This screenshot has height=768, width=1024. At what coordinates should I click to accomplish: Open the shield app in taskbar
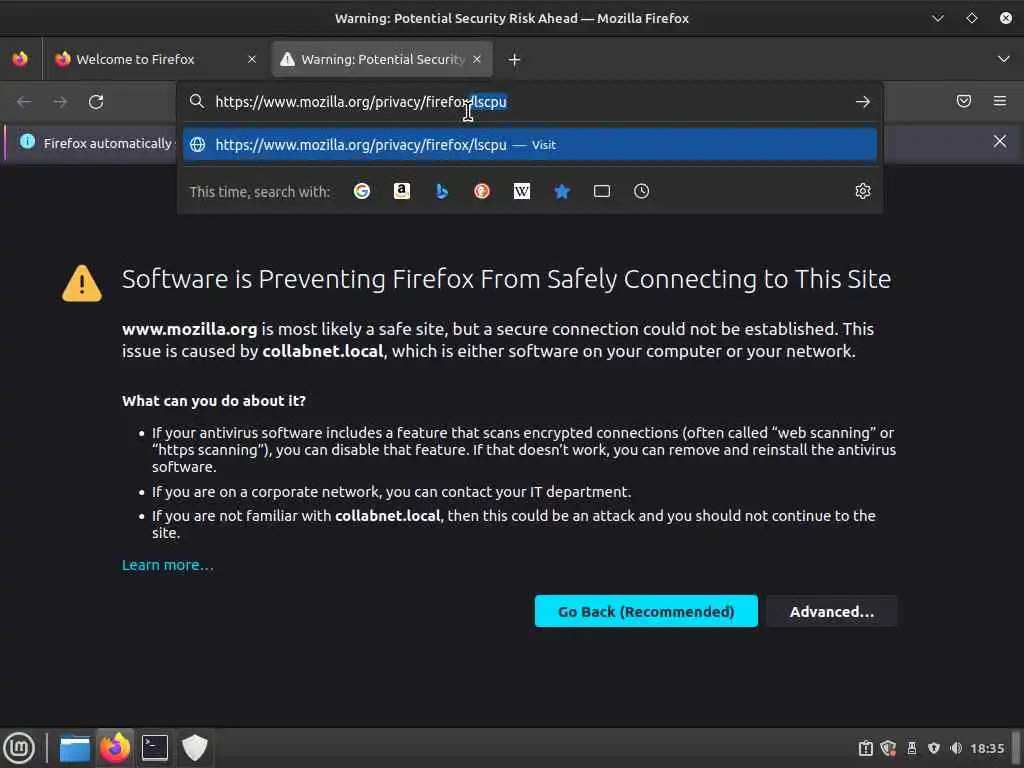(195, 748)
